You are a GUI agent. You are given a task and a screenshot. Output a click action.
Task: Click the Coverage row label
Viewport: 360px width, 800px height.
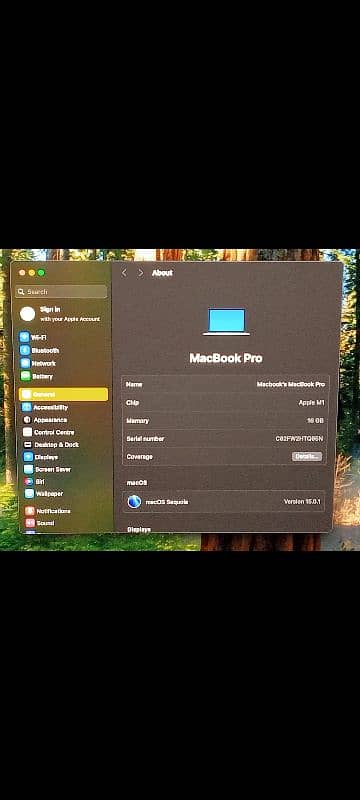[x=139, y=457]
